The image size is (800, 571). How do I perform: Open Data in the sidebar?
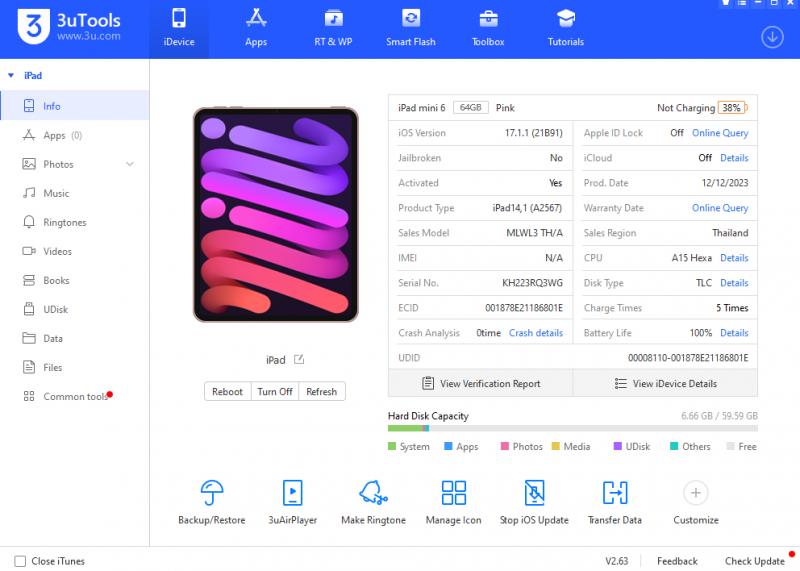click(75, 339)
